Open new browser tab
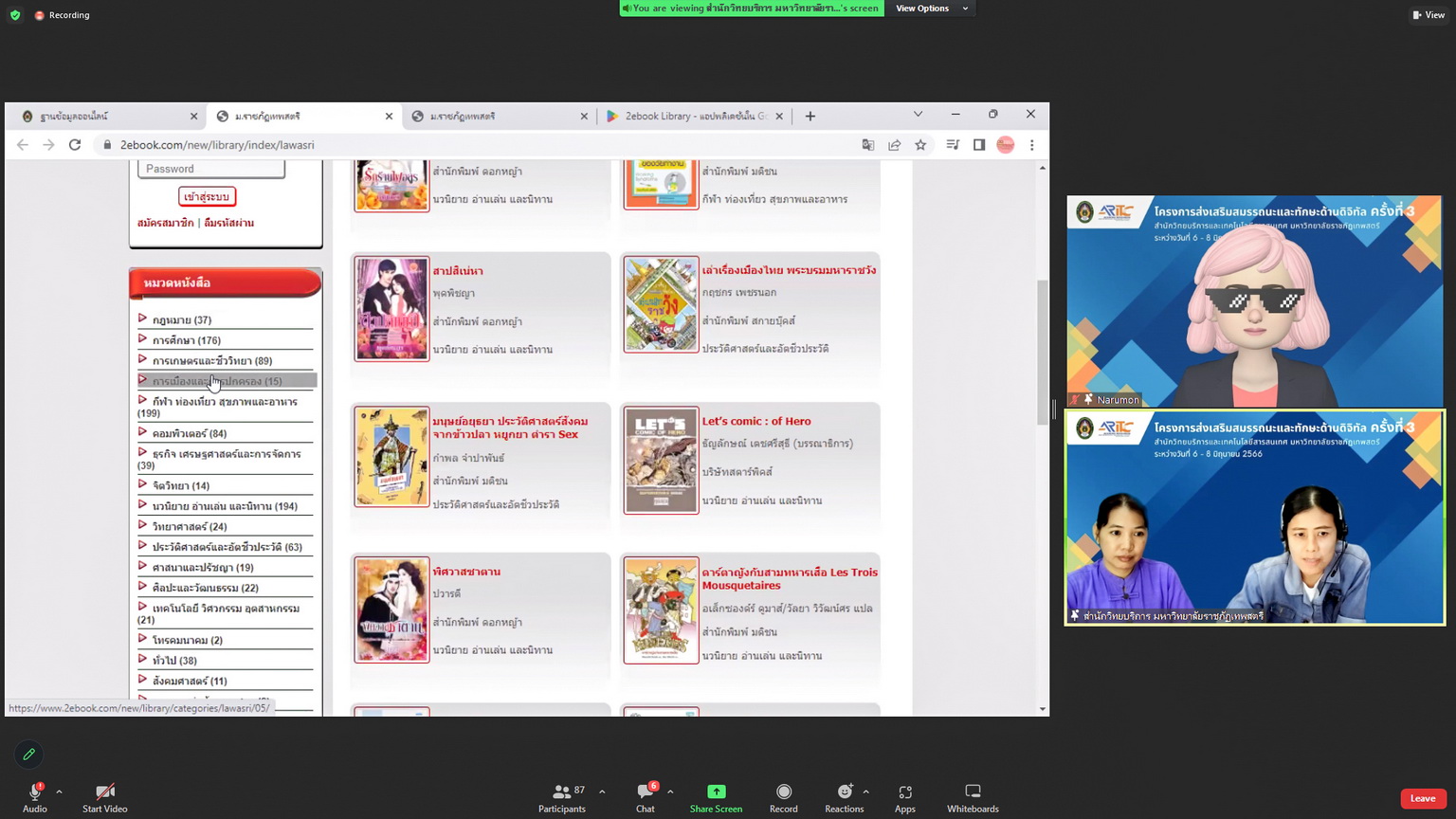 [810, 116]
